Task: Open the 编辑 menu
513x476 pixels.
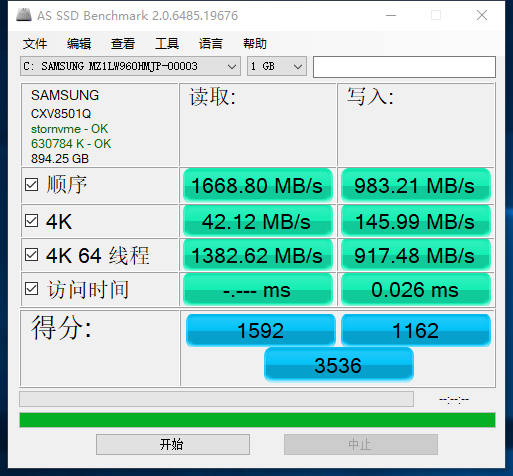Action: tap(79, 44)
